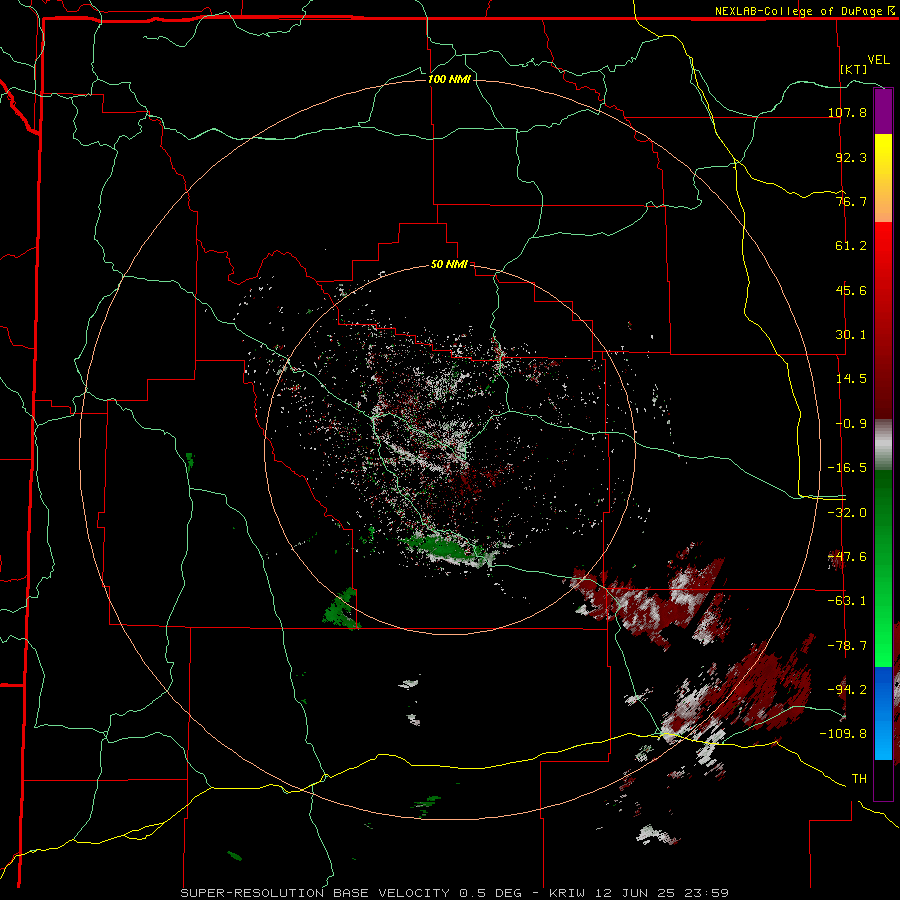Click the -63.1 legend value
Viewport: 900px width, 900px height.
click(847, 600)
